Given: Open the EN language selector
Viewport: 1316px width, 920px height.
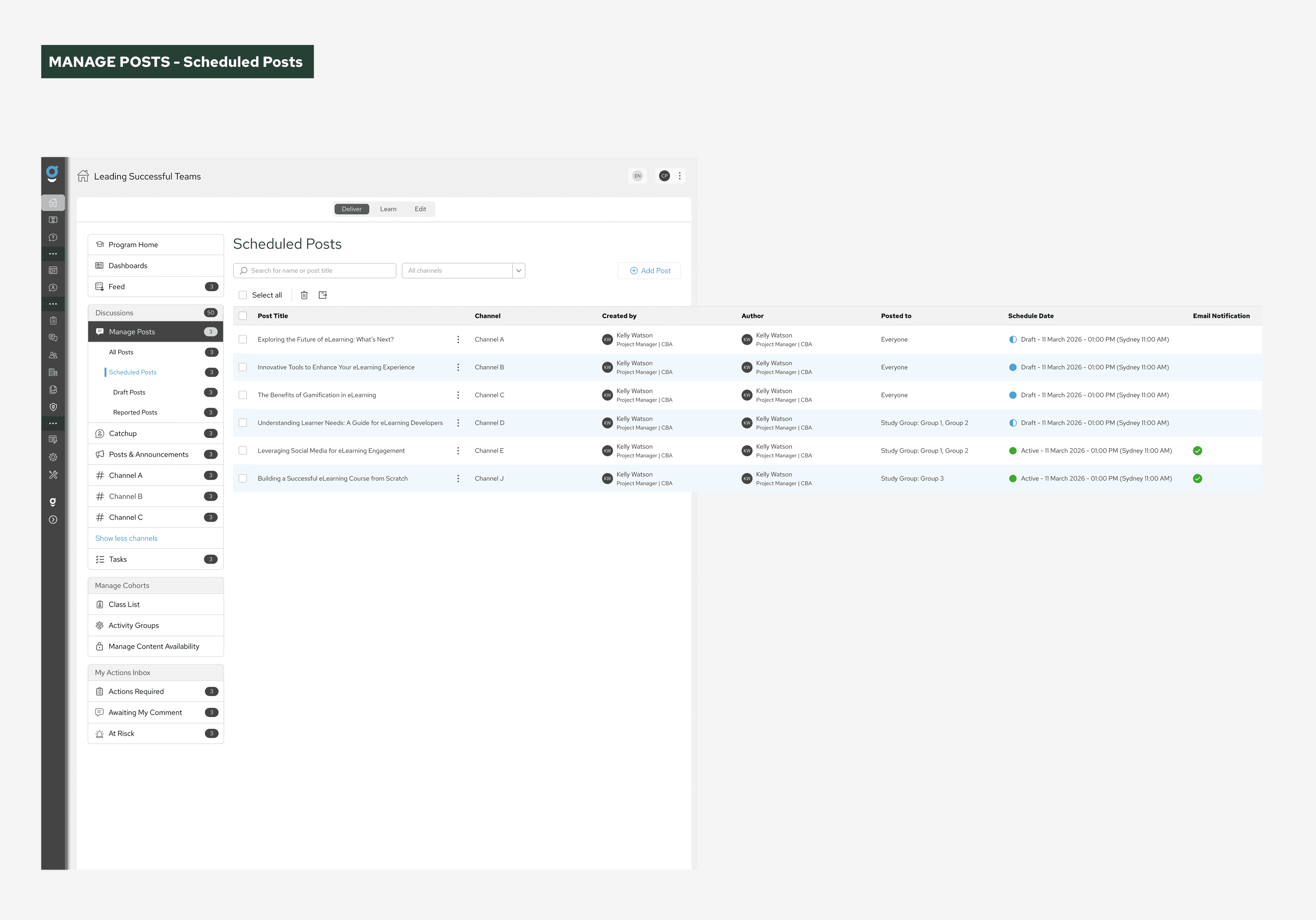Looking at the screenshot, I should pos(637,176).
